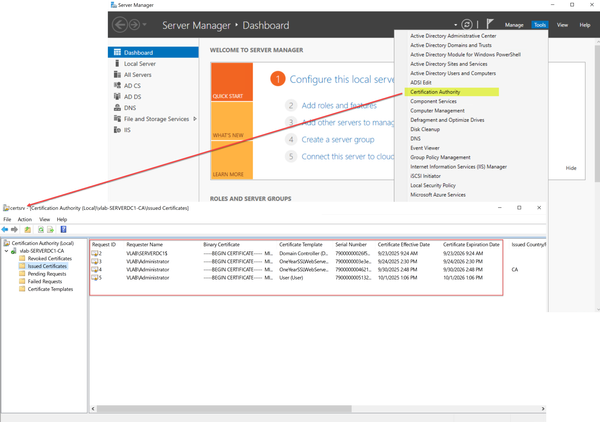Open Manage menu in Server Manager
Image resolution: width=600 pixels, height=422 pixels.
pos(514,25)
